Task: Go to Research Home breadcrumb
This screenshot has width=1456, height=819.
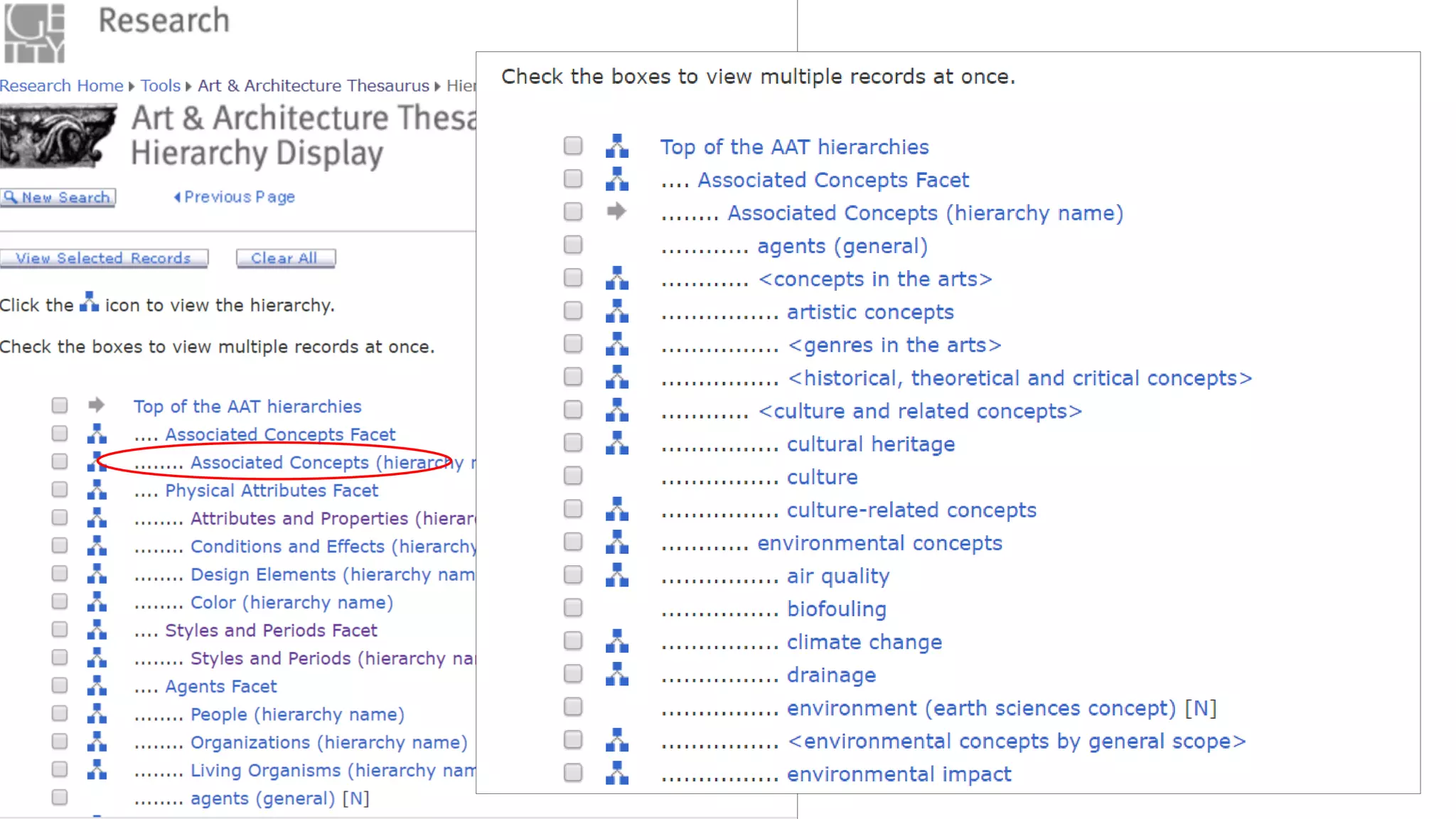Action: point(61,86)
